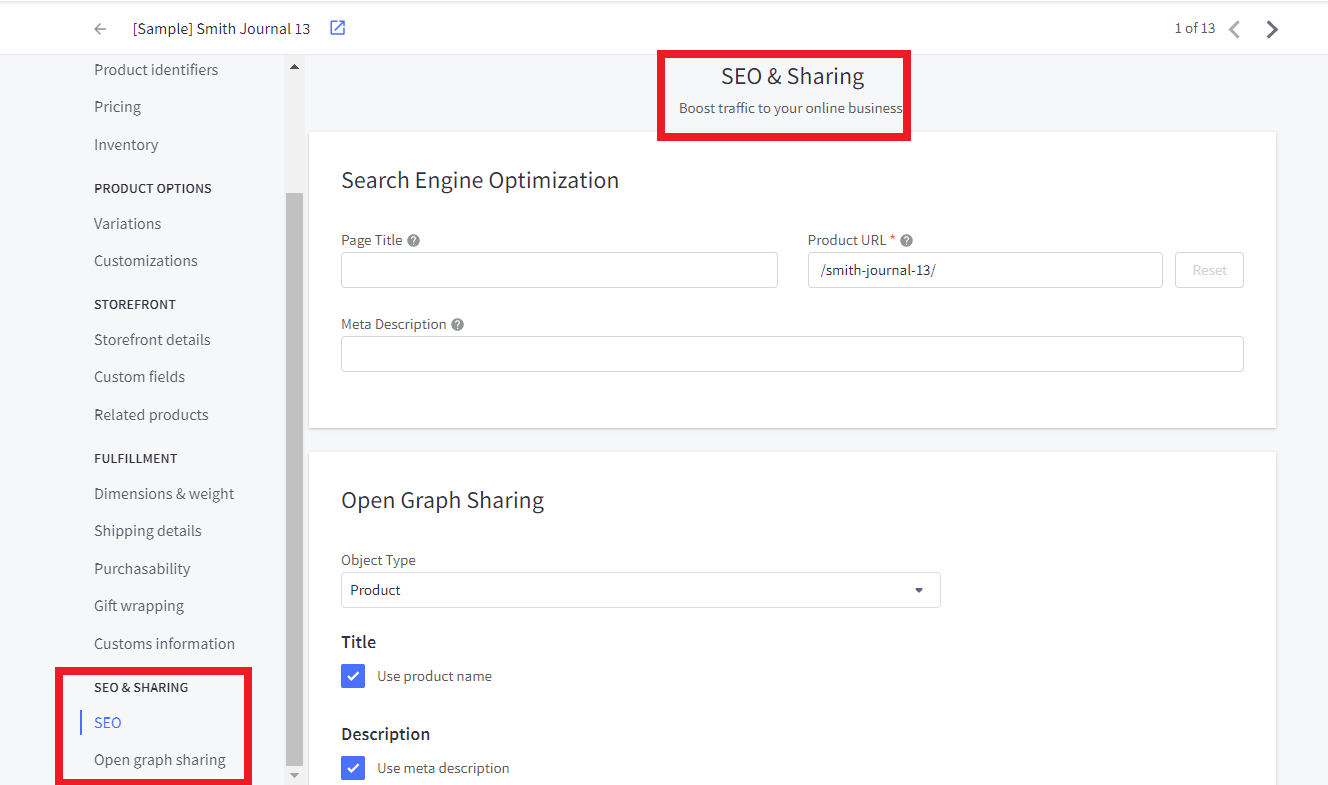Click "Boost traffic to your online business" text
This screenshot has width=1328, height=785.
point(791,108)
